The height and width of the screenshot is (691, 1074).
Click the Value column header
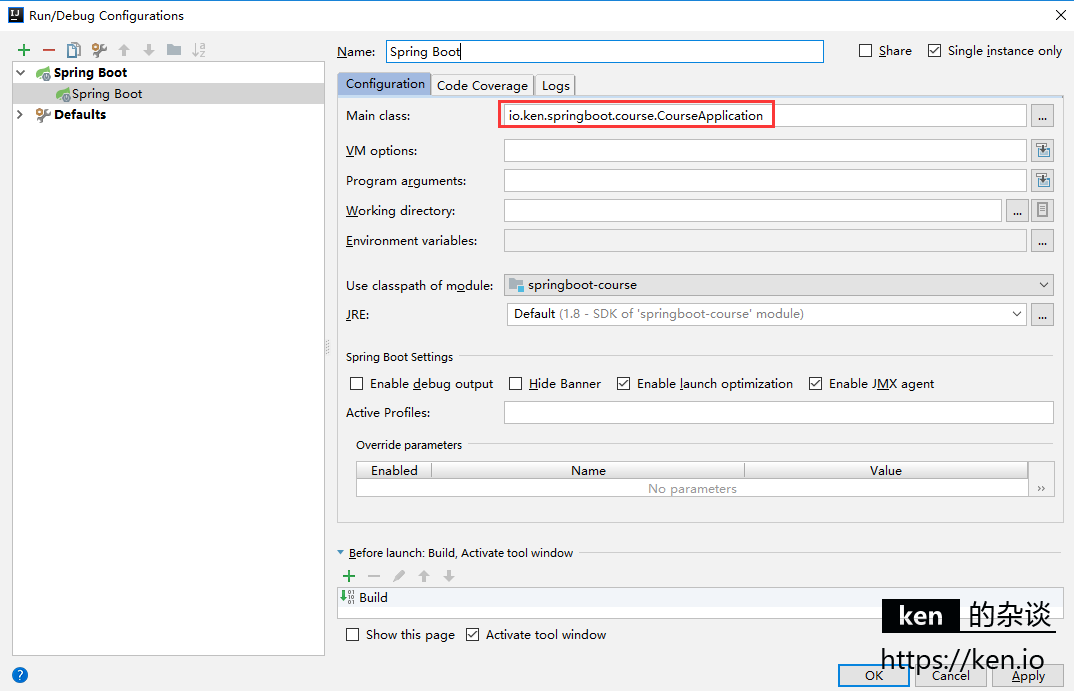coord(886,470)
